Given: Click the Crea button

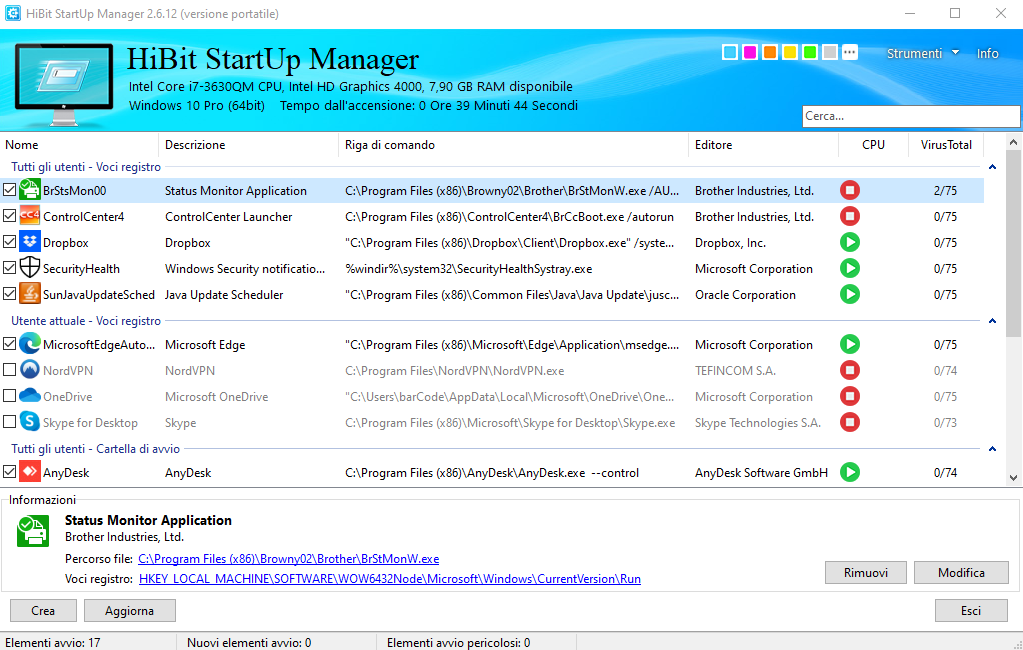Looking at the screenshot, I should click(43, 610).
